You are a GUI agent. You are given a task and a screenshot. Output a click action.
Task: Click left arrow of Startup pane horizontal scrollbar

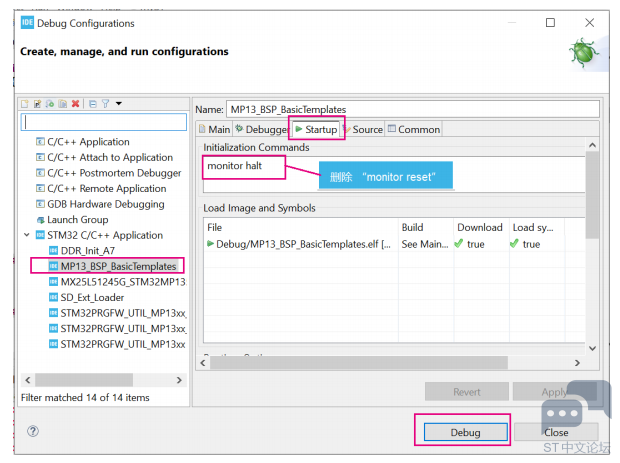click(203, 363)
